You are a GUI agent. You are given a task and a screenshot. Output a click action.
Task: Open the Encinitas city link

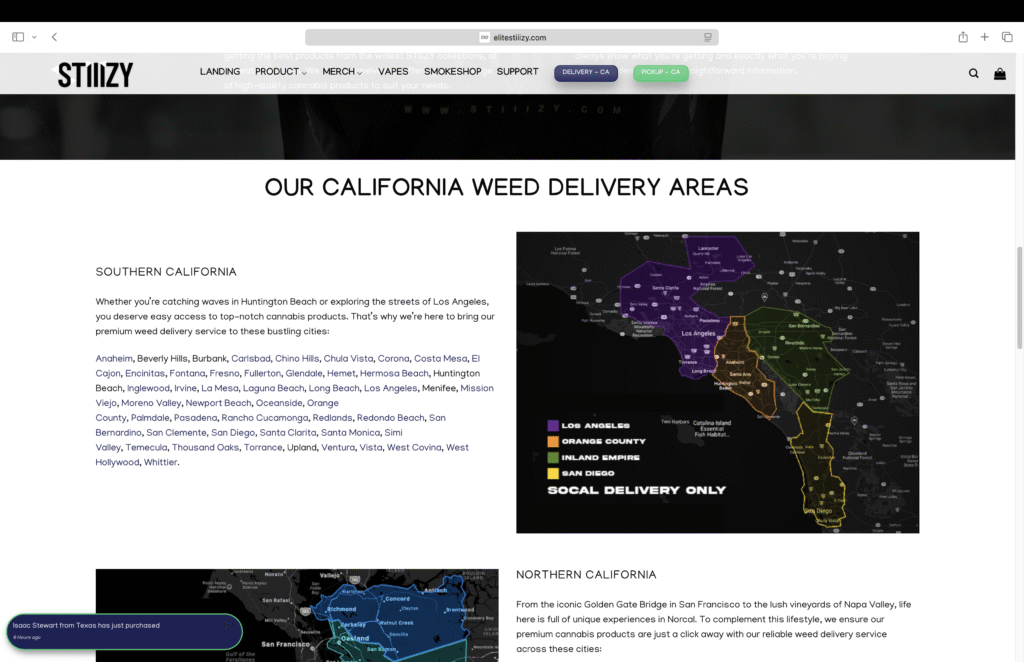(145, 373)
